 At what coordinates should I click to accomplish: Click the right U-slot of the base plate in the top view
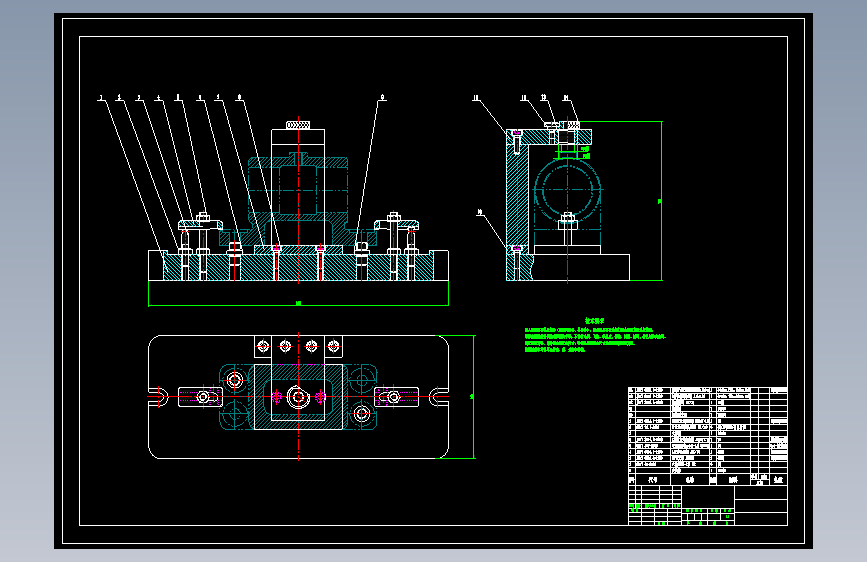(438, 397)
